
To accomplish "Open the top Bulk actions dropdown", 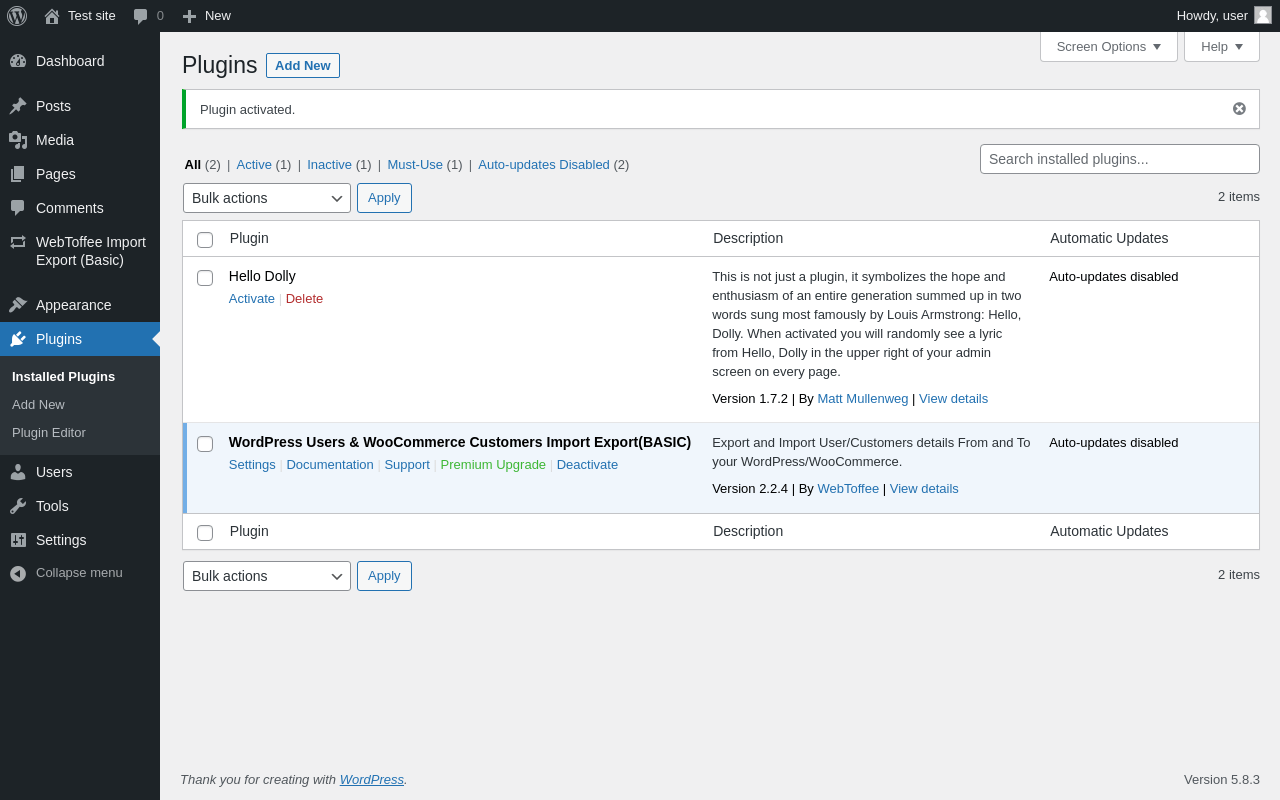I will tap(267, 198).
